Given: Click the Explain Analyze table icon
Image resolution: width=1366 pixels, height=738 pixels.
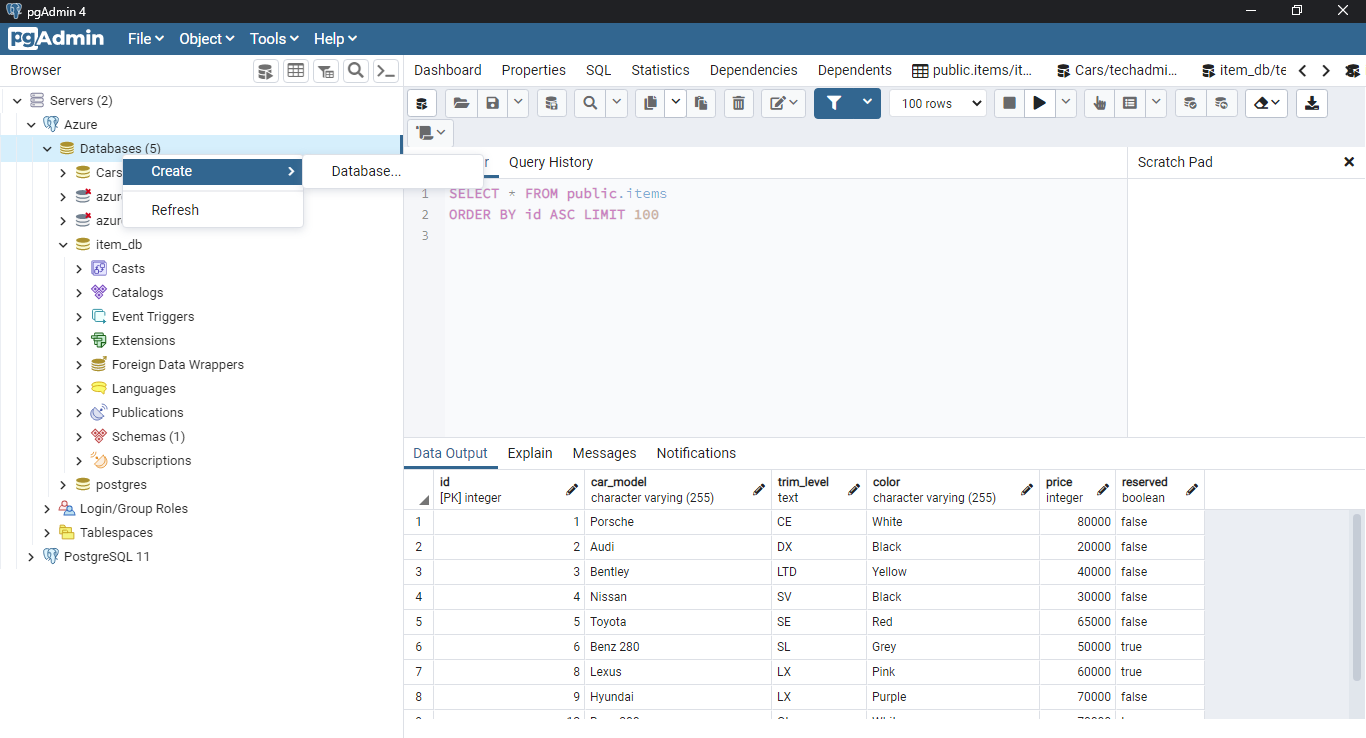Looking at the screenshot, I should 1130,103.
